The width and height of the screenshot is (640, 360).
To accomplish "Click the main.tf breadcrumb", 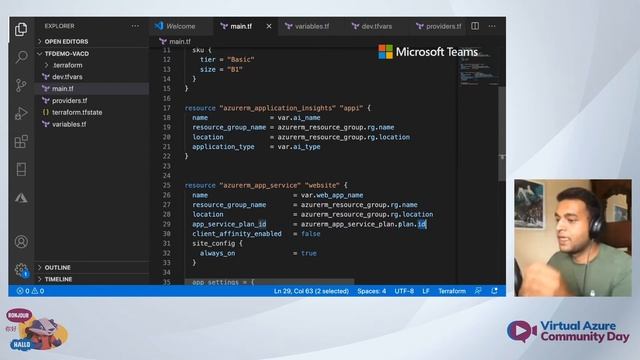I will click(176, 41).
